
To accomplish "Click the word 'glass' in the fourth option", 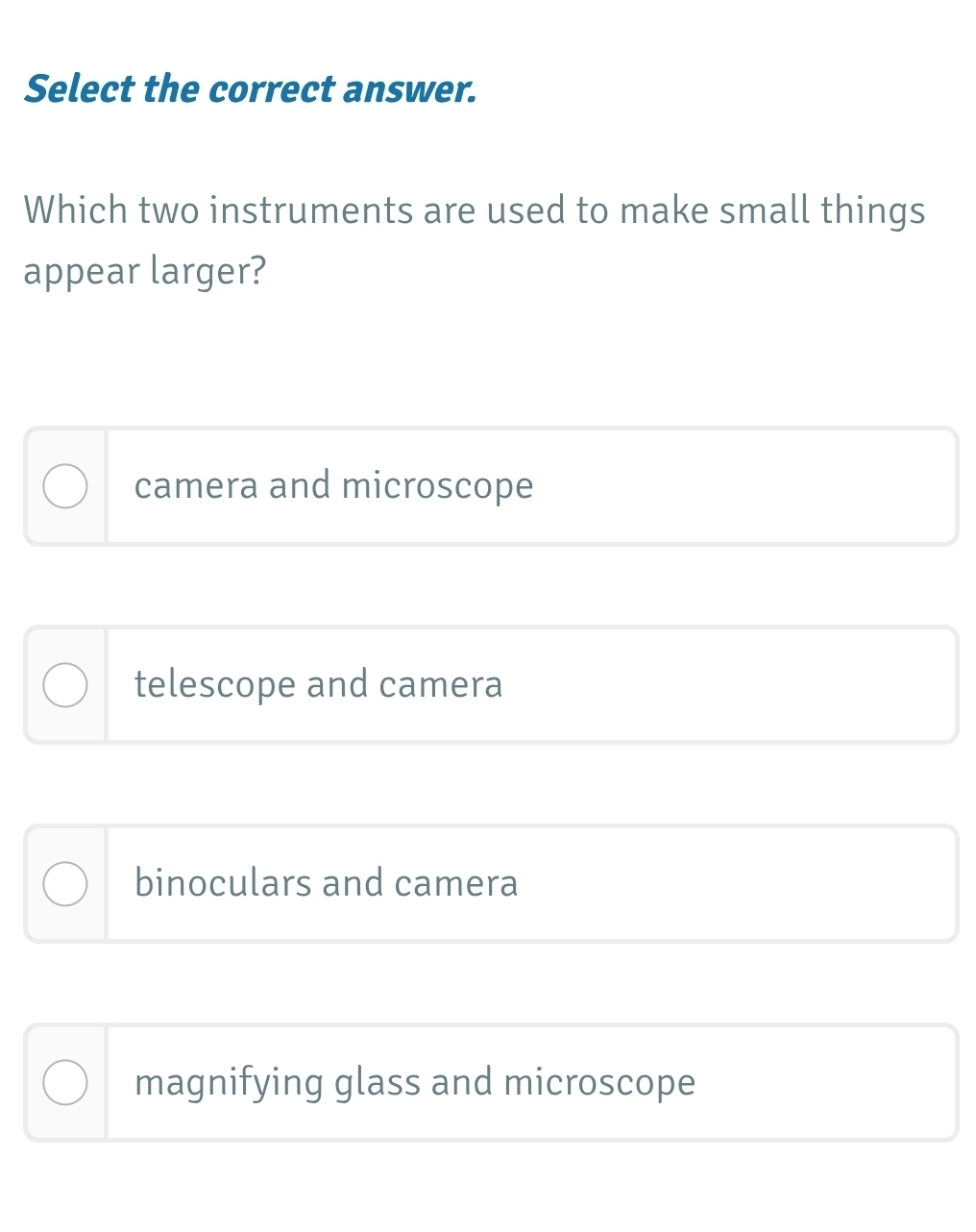I will tap(378, 1083).
